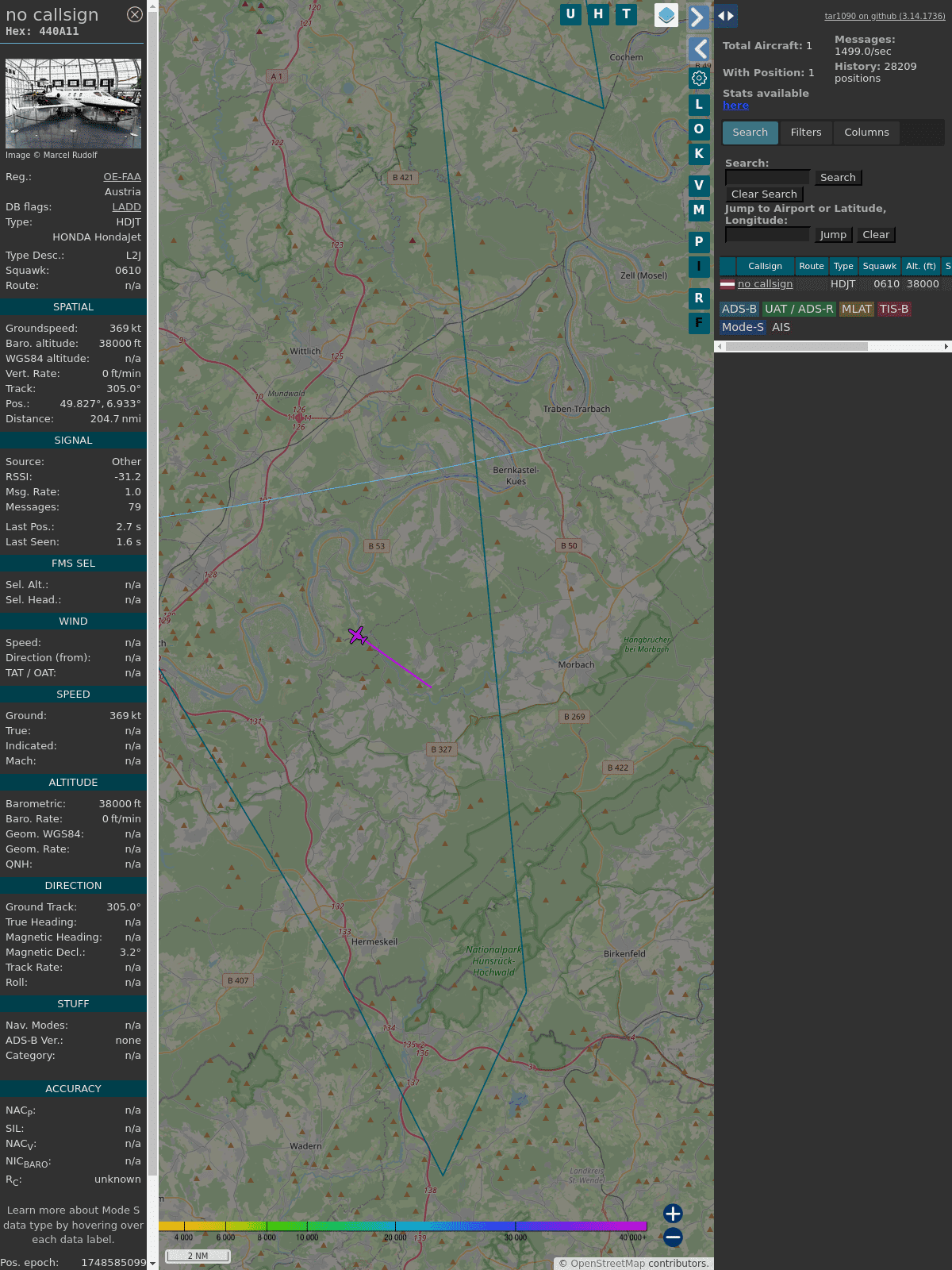Image resolution: width=952 pixels, height=1270 pixels.
Task: Click the 2 NM map scale bar
Action: point(198,1256)
